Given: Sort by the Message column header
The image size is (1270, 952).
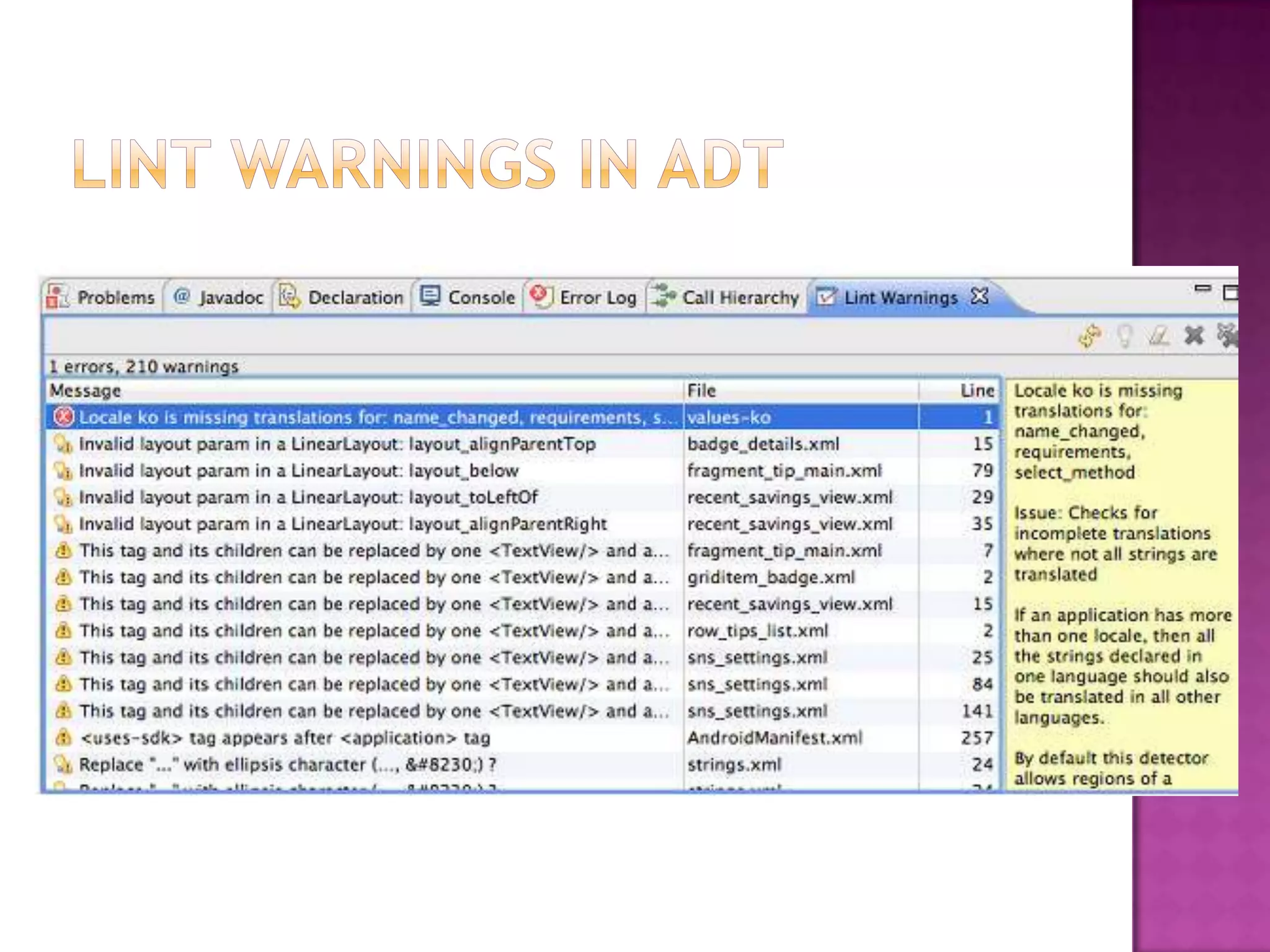Looking at the screenshot, I should [x=365, y=390].
